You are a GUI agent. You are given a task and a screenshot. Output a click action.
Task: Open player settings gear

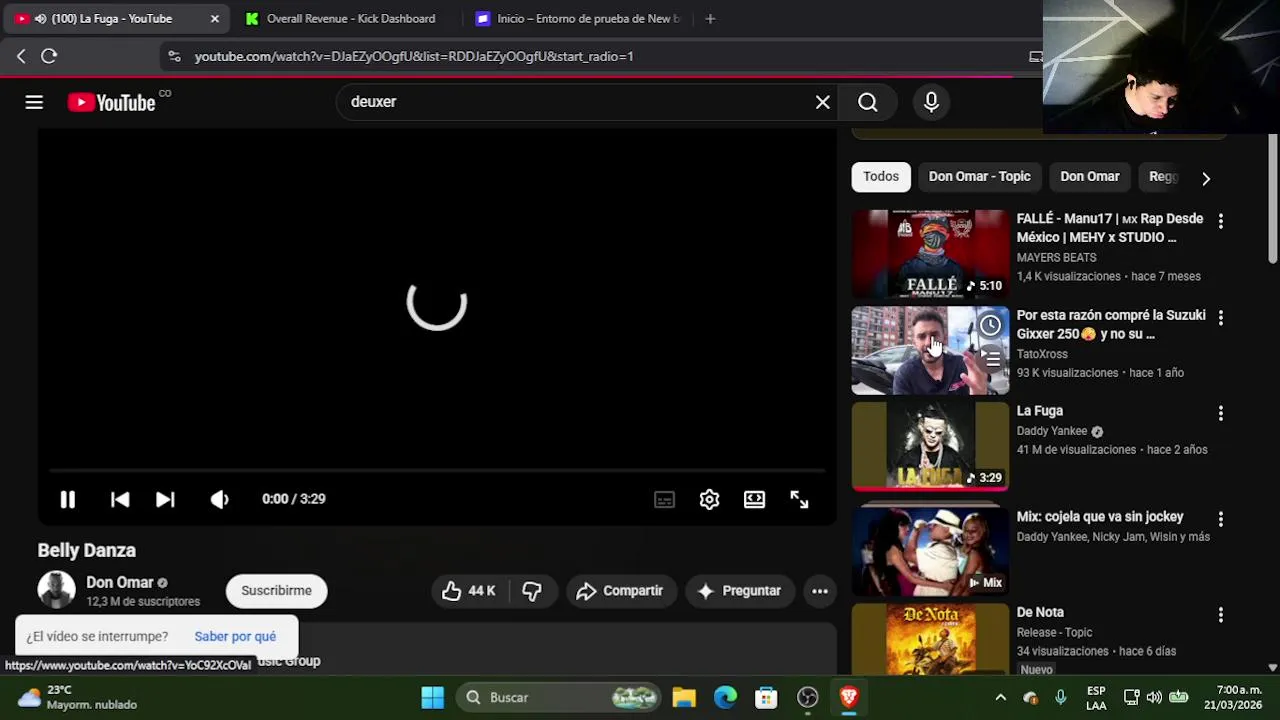click(709, 499)
